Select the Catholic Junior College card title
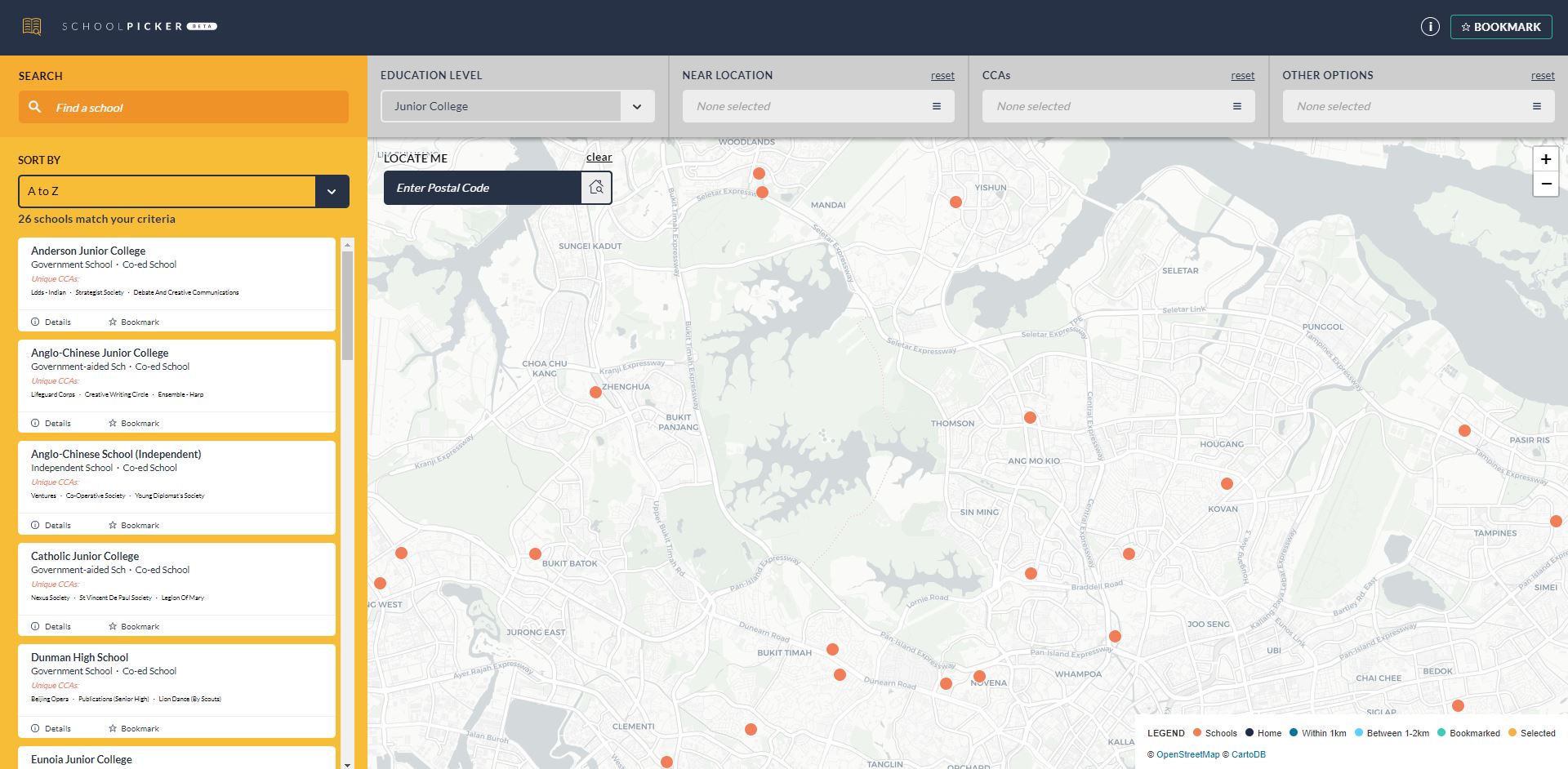 [85, 556]
